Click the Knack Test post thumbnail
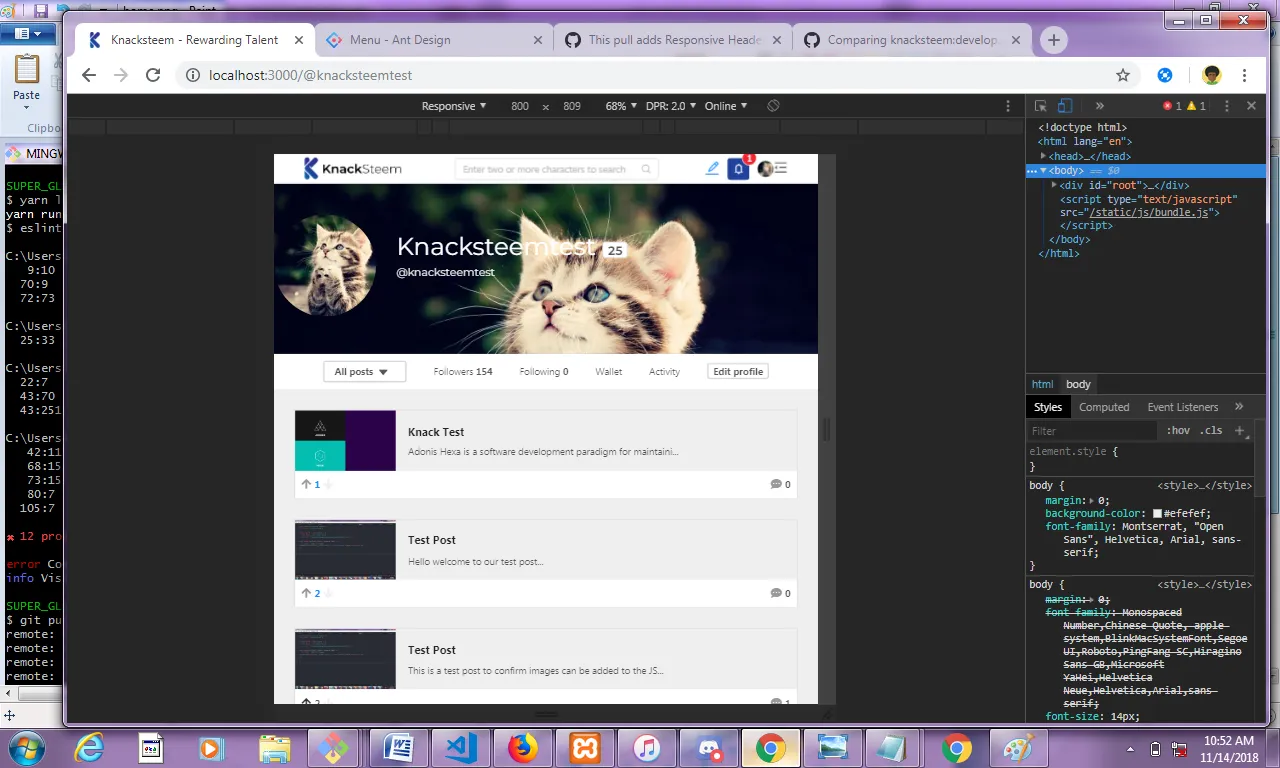Screen dimensions: 1280x768 tap(345, 440)
